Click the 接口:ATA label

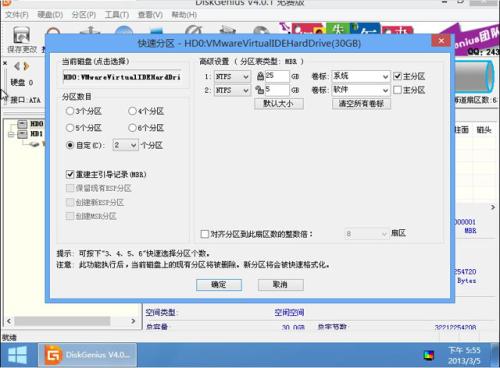[x=25, y=100]
